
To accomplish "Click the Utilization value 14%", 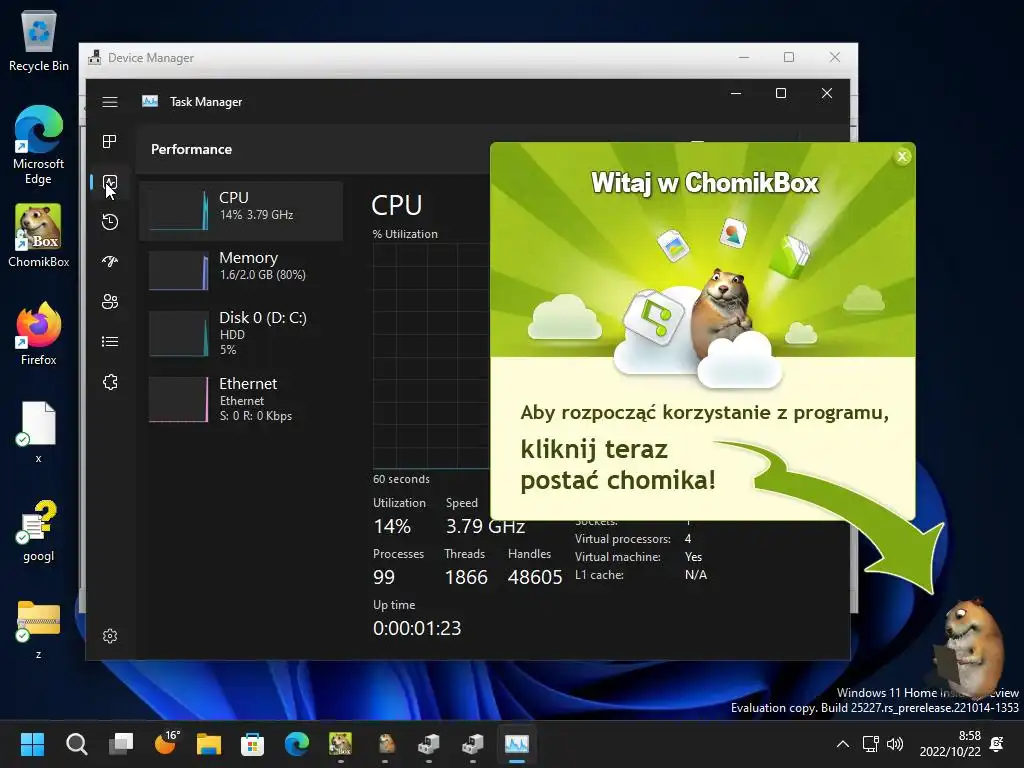I will point(392,526).
